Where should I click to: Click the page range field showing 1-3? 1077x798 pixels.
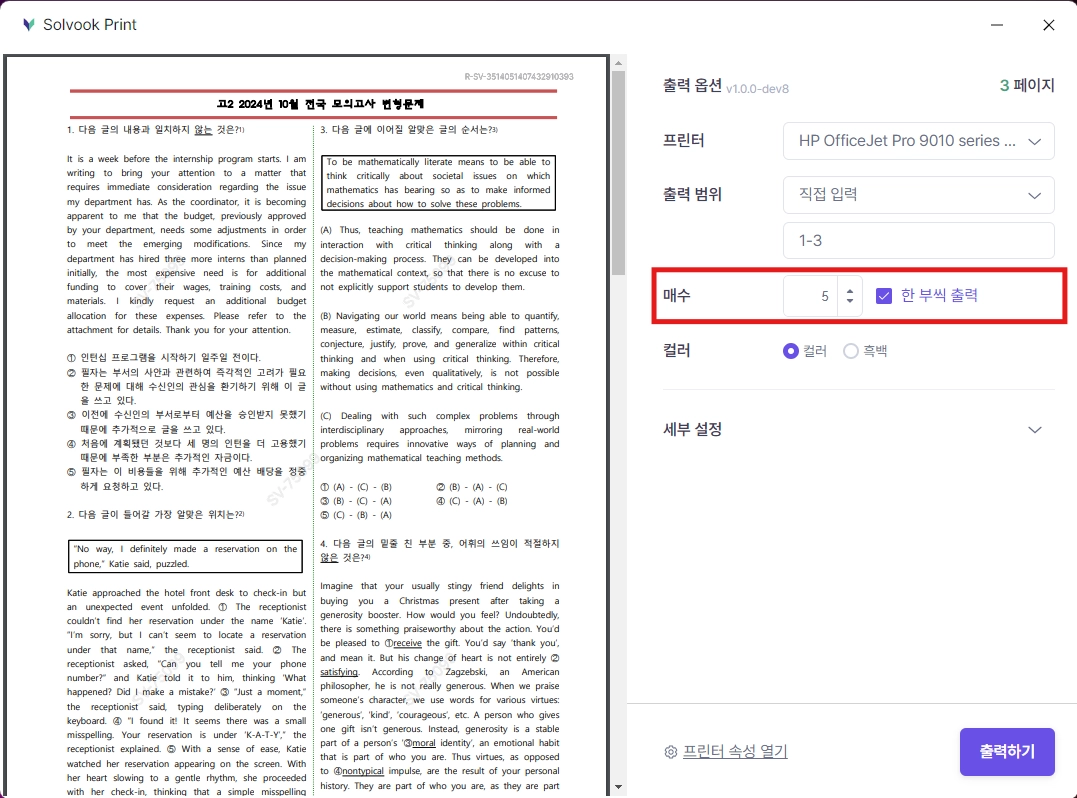tap(918, 240)
